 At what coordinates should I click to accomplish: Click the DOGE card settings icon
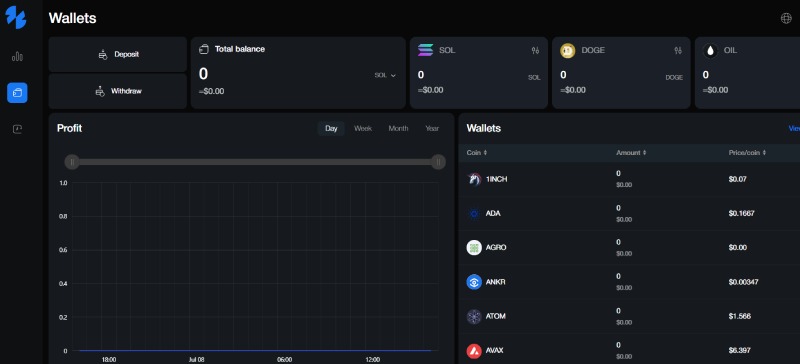click(x=678, y=51)
